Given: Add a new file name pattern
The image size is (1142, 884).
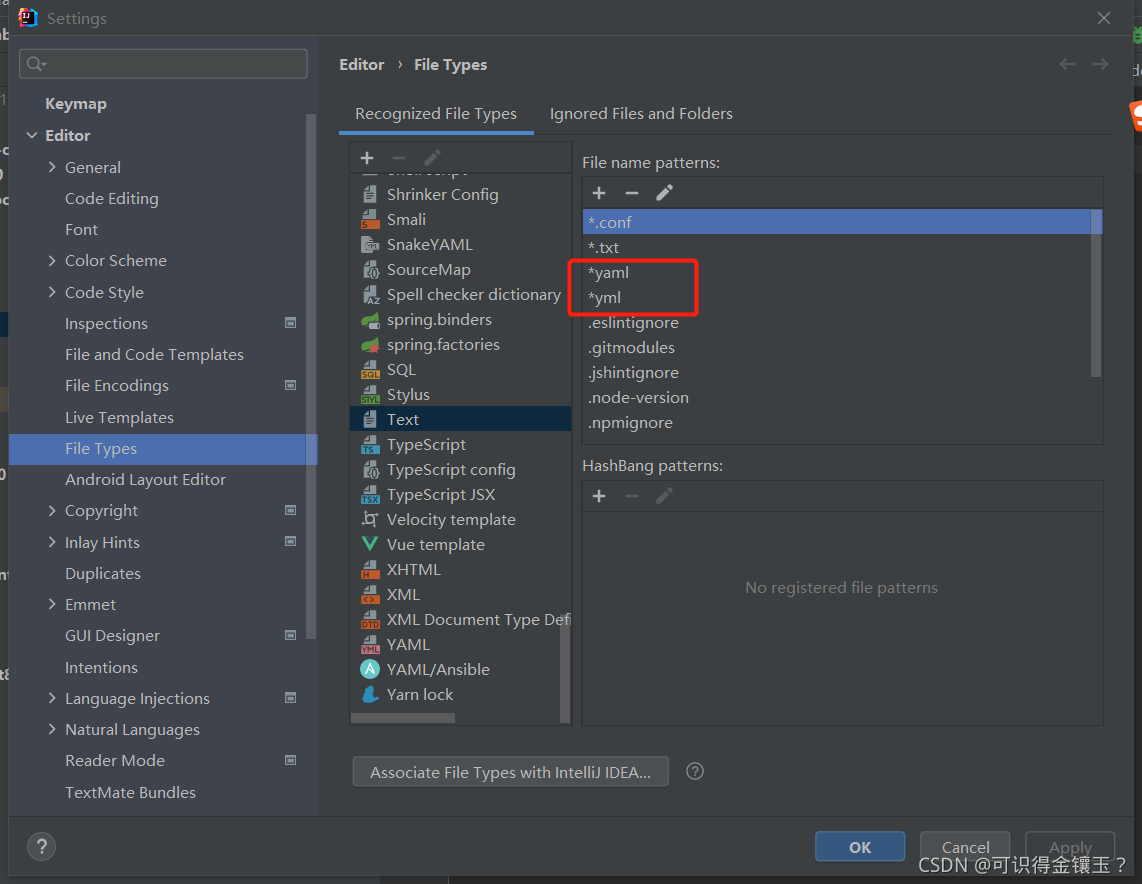Looking at the screenshot, I should tap(599, 193).
